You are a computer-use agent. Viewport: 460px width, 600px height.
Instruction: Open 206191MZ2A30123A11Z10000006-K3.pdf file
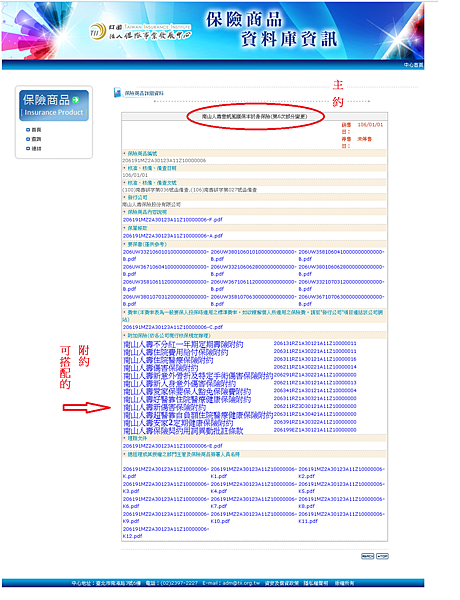(166, 488)
